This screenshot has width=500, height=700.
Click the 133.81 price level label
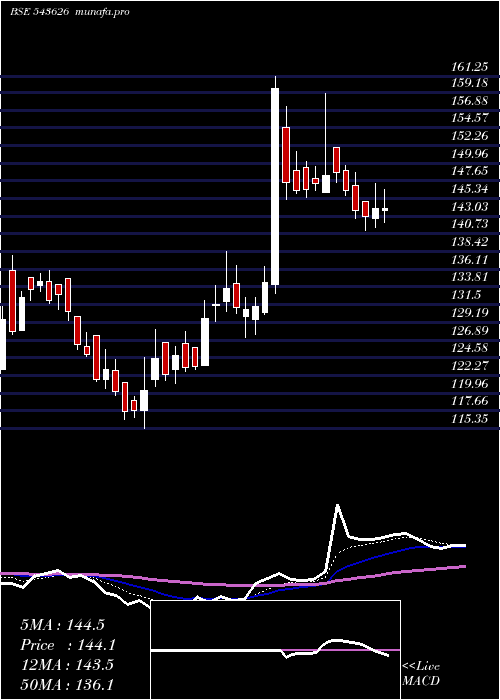point(470,277)
